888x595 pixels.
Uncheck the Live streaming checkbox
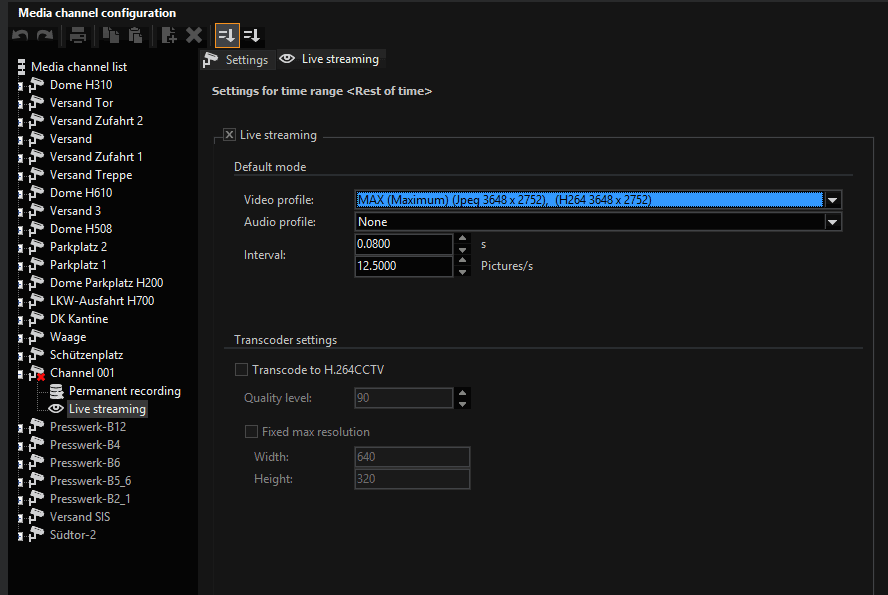230,135
